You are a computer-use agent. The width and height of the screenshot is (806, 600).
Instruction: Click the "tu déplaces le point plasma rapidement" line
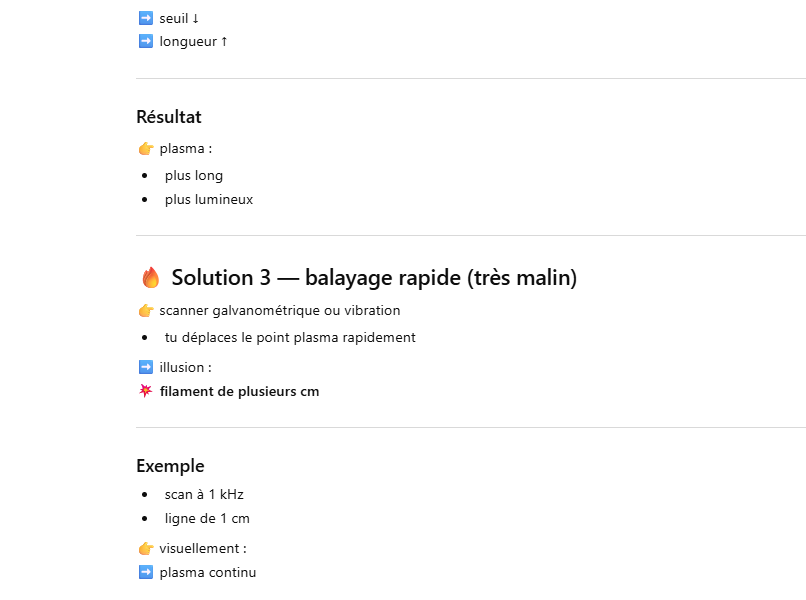point(290,337)
